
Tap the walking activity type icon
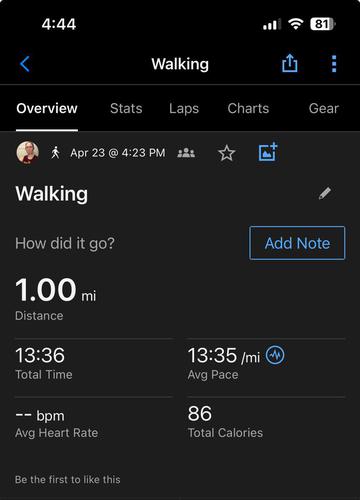55,153
